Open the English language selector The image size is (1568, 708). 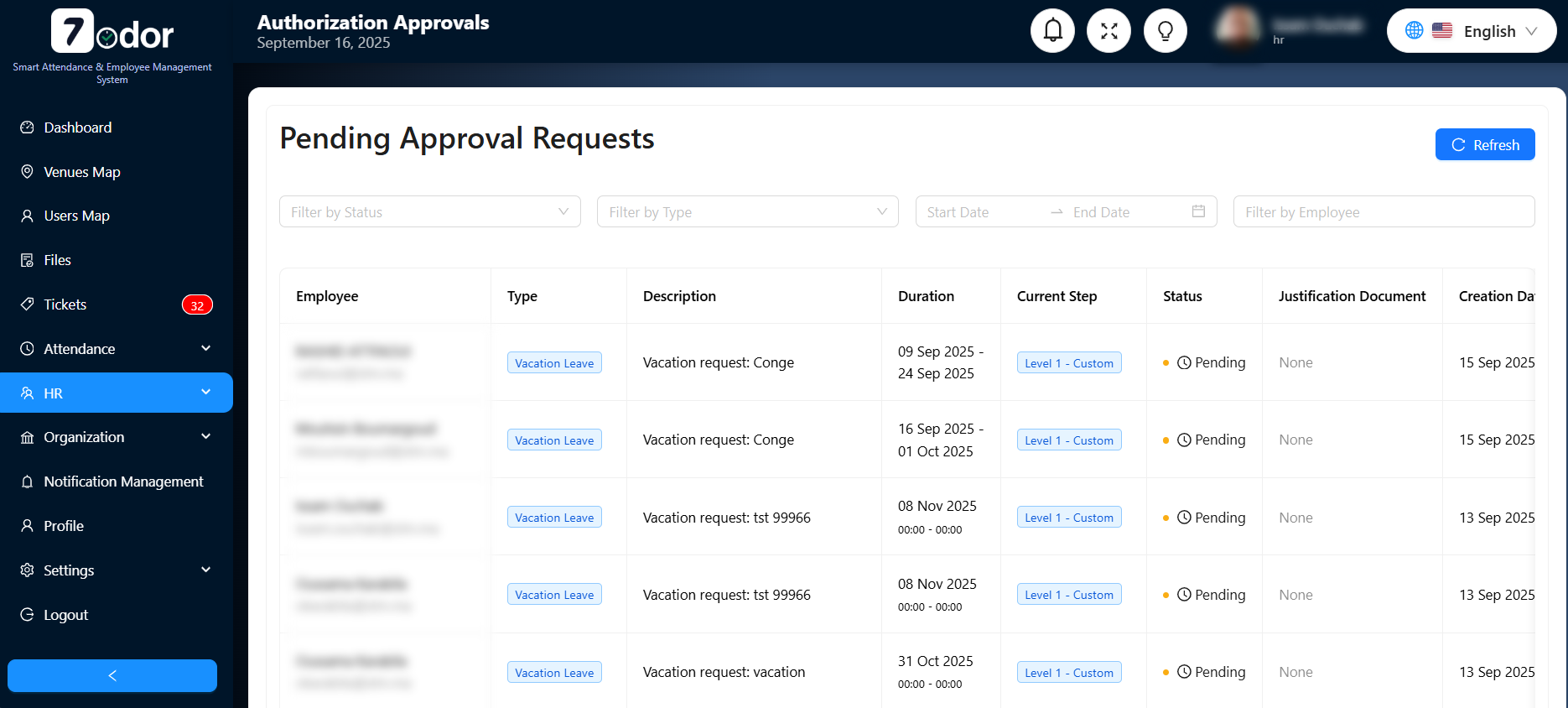tap(1471, 31)
